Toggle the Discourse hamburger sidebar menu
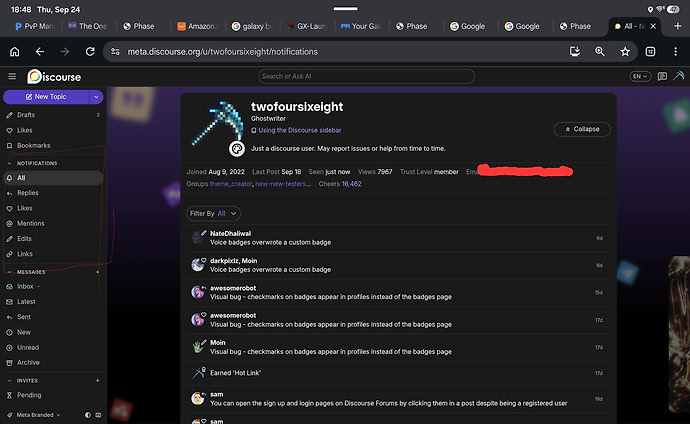The height and width of the screenshot is (424, 690). (x=12, y=77)
